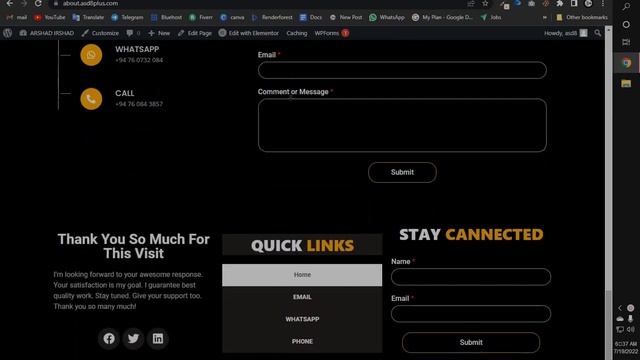Click the Cortana circle on taskbar
640x360 pixels.
[626, 24]
